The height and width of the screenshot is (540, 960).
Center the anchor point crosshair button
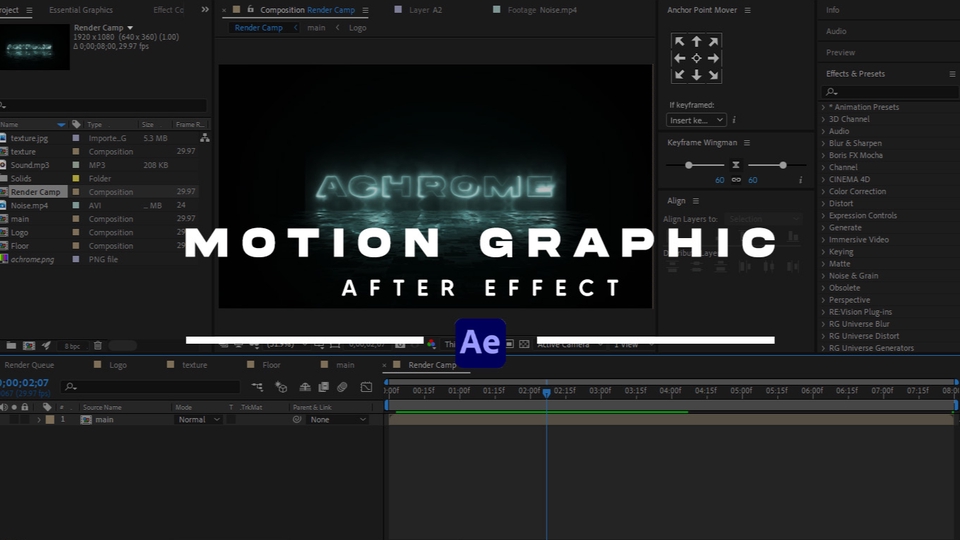click(x=696, y=58)
